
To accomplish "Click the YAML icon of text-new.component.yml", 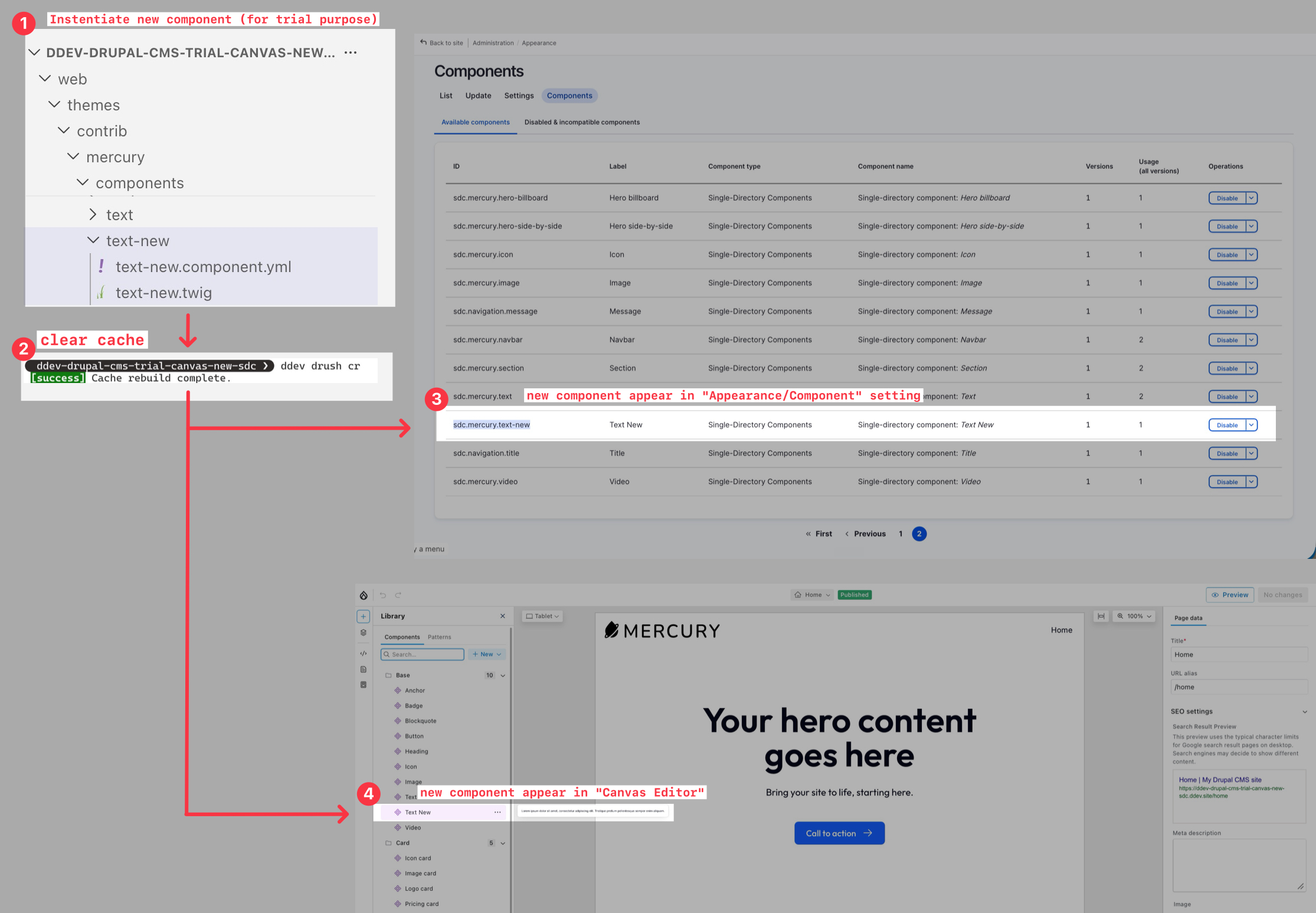I will [x=102, y=266].
